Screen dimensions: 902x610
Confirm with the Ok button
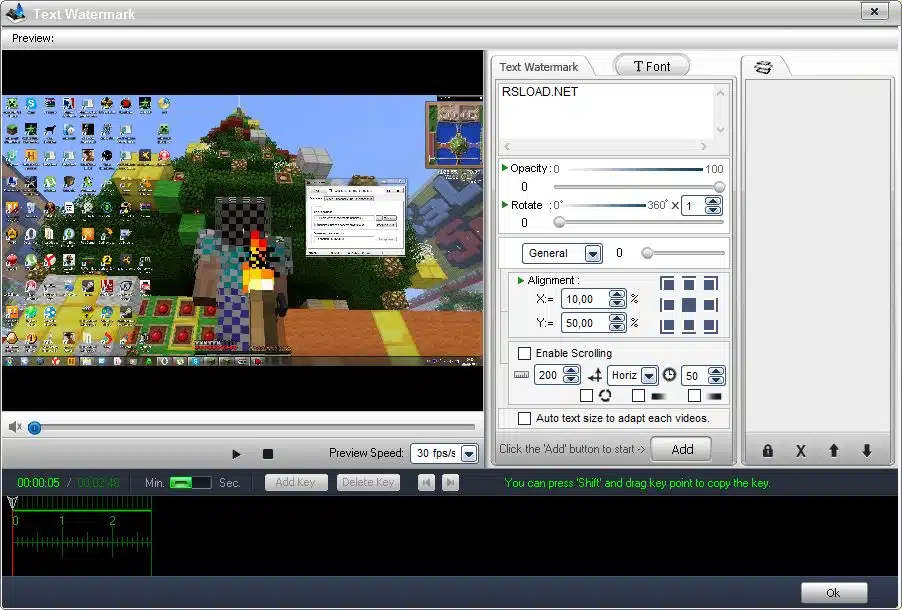834,593
